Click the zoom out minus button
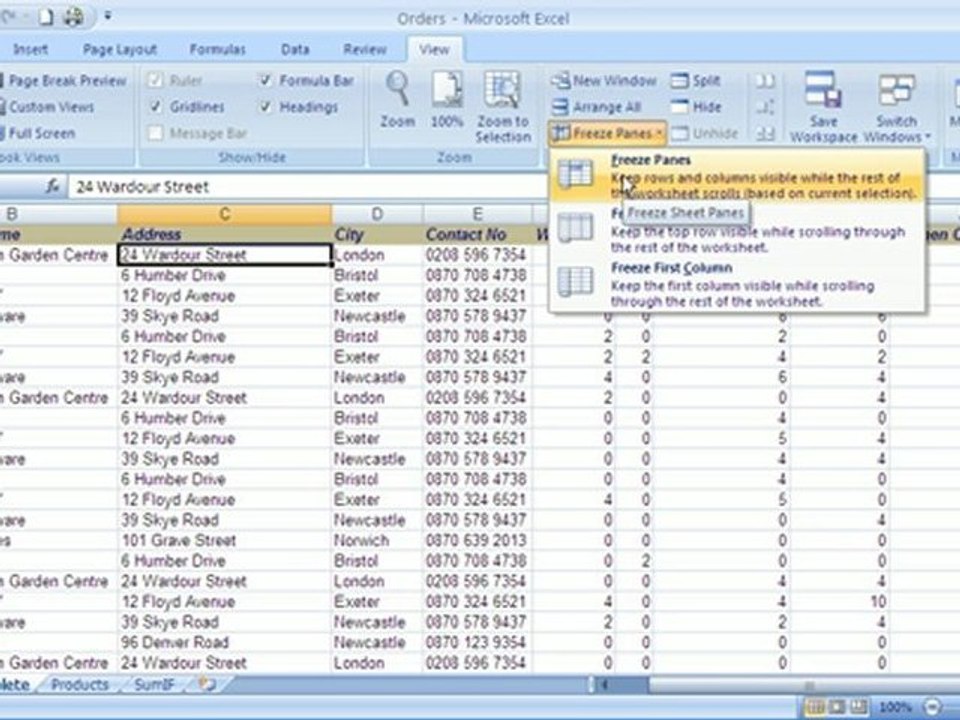Screen dimensions: 960x720 (x=933, y=707)
